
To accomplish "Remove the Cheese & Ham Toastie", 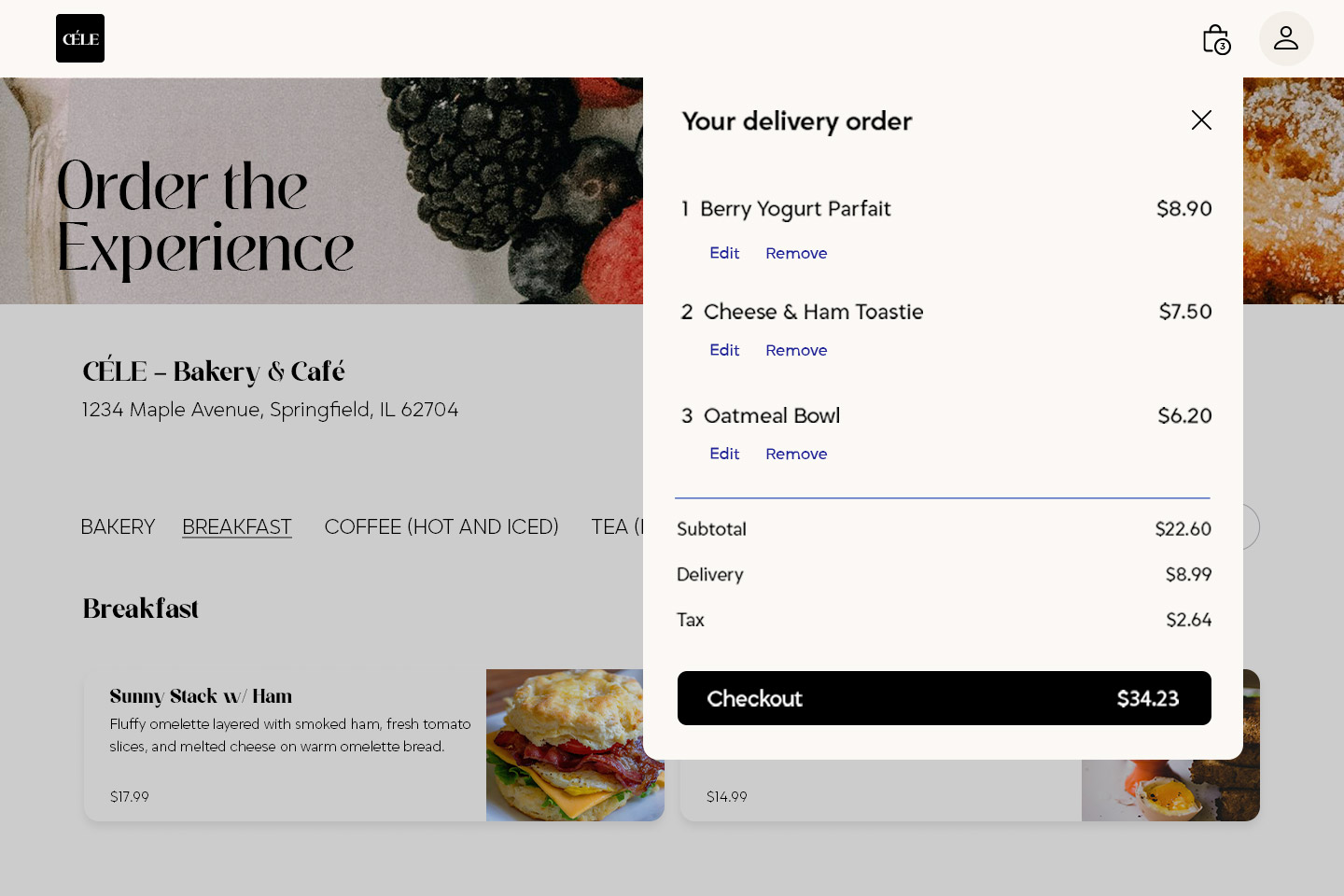I will pyautogui.click(x=796, y=350).
